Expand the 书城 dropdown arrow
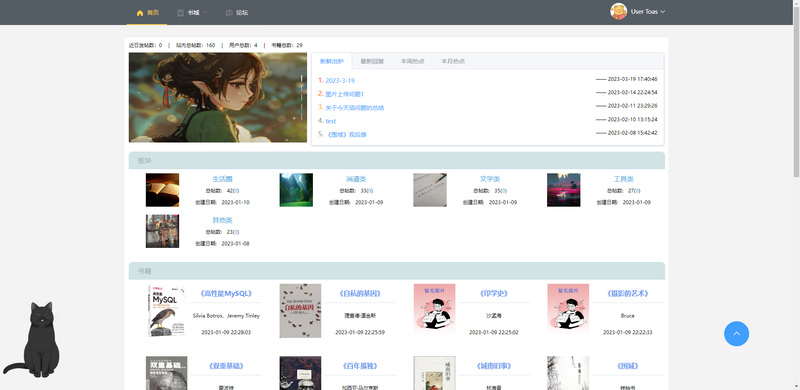The image size is (800, 390). 205,13
